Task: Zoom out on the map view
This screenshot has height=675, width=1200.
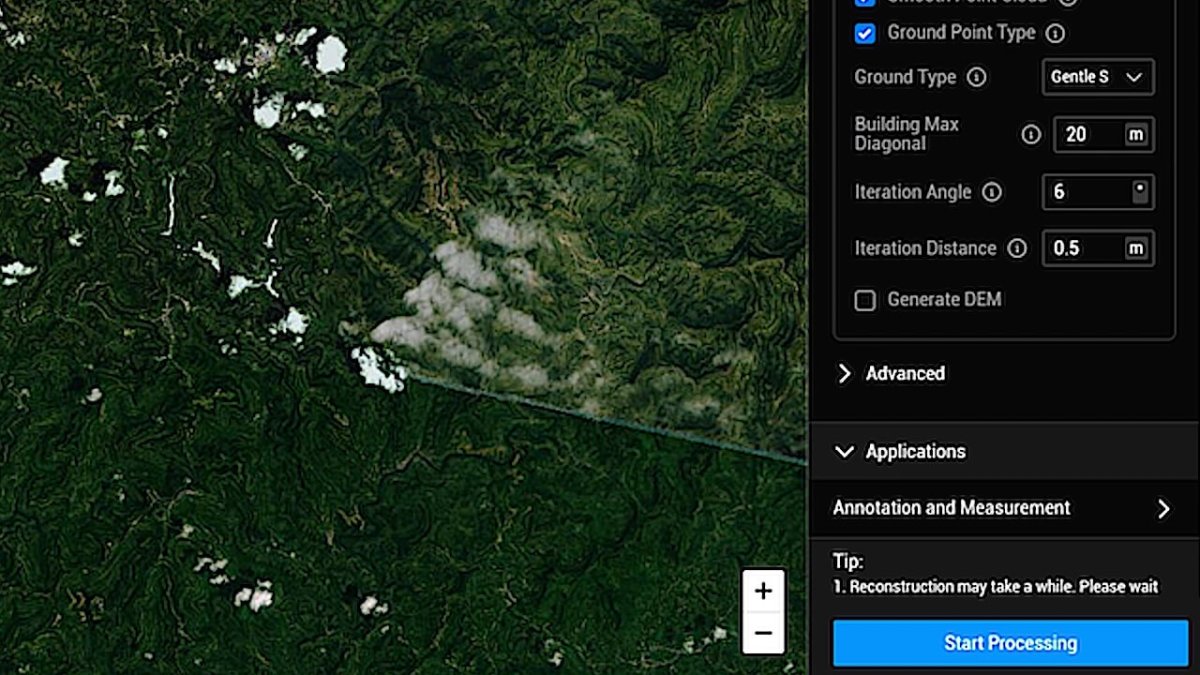Action: click(763, 633)
